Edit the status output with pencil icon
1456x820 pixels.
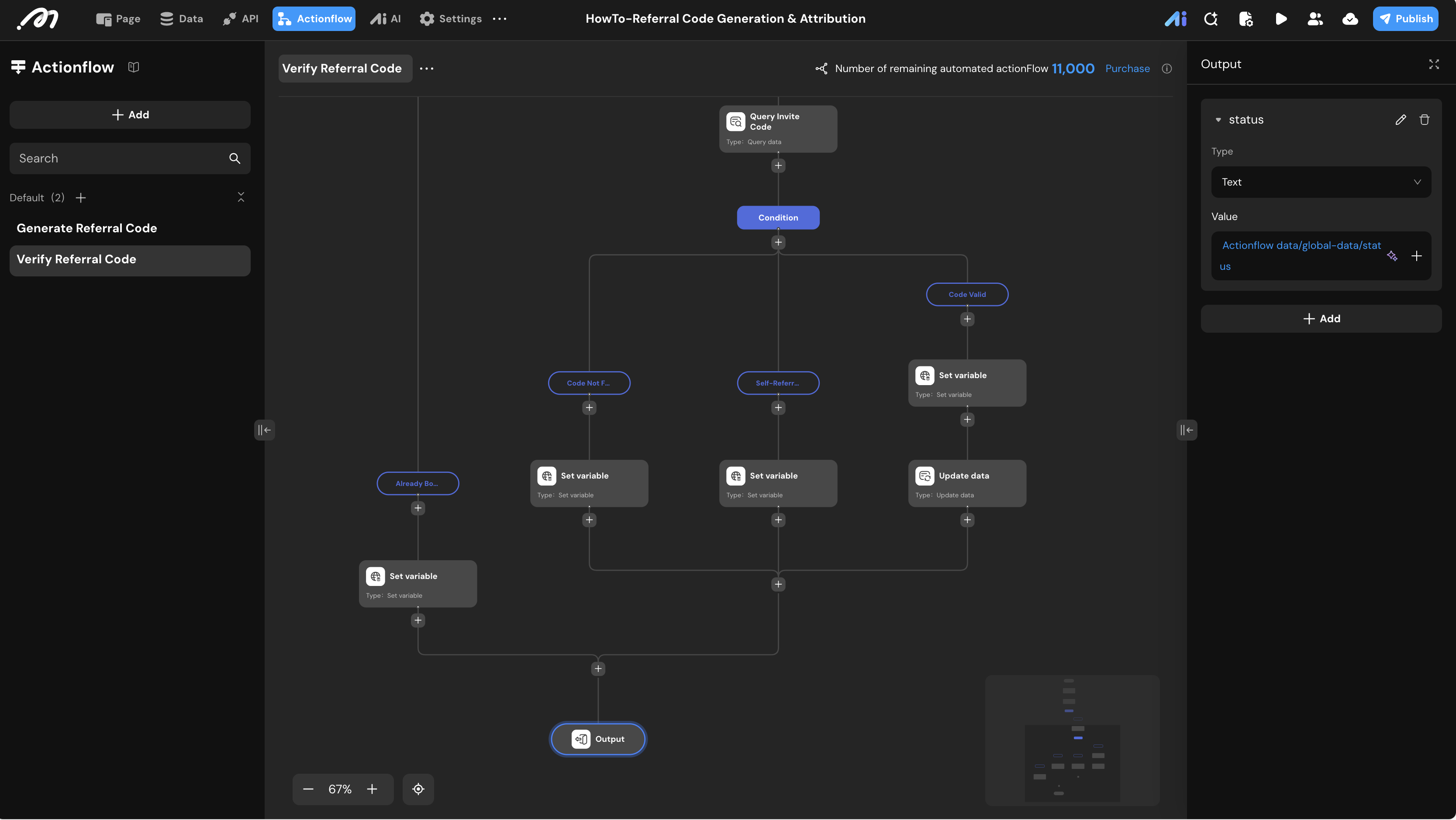coord(1400,120)
